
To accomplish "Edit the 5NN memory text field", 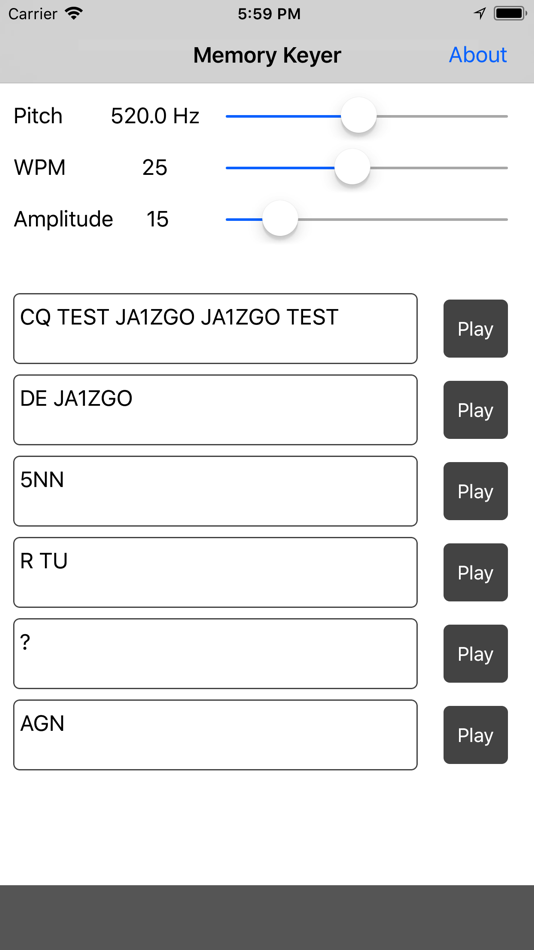I will 215,491.
